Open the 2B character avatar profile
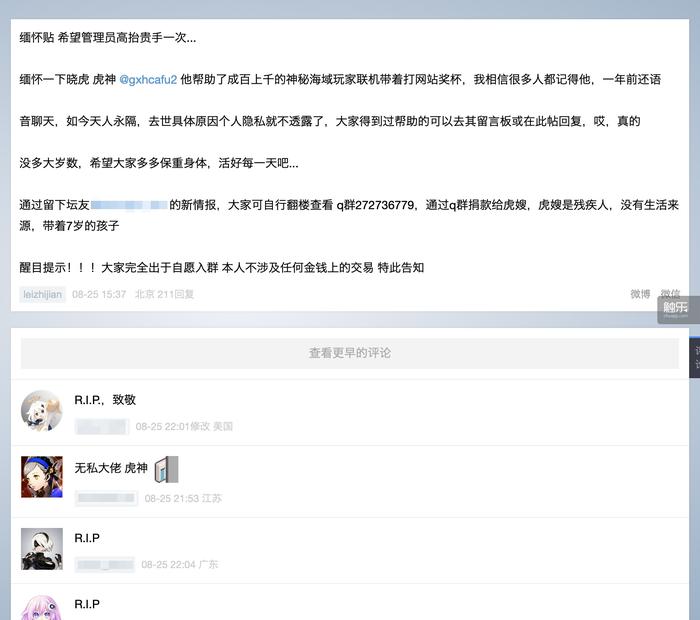The height and width of the screenshot is (620, 700). pyautogui.click(x=42, y=549)
